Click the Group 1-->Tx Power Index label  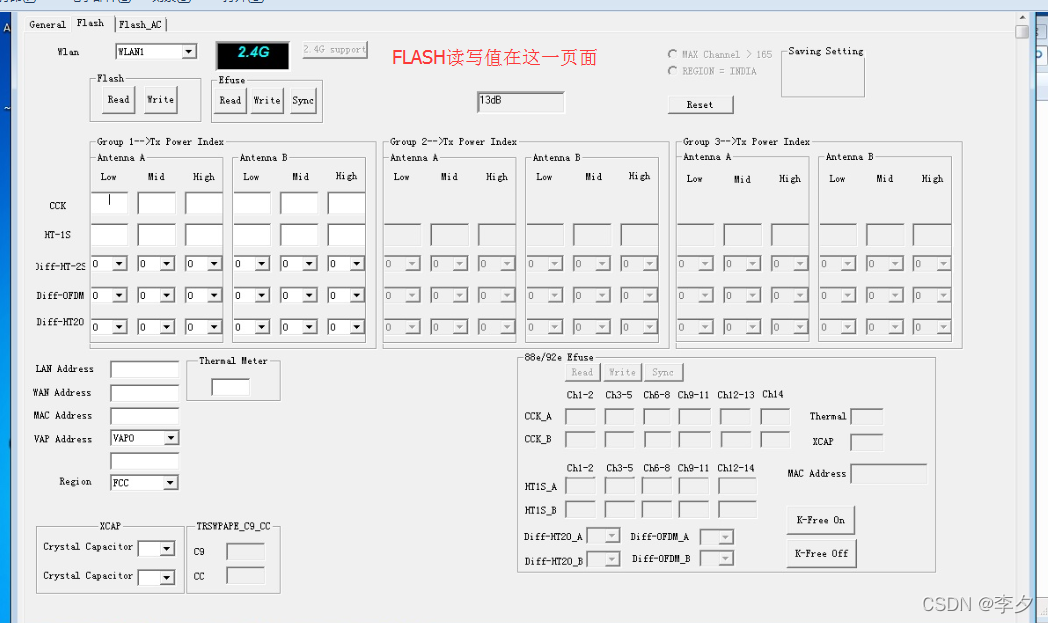(x=160, y=142)
